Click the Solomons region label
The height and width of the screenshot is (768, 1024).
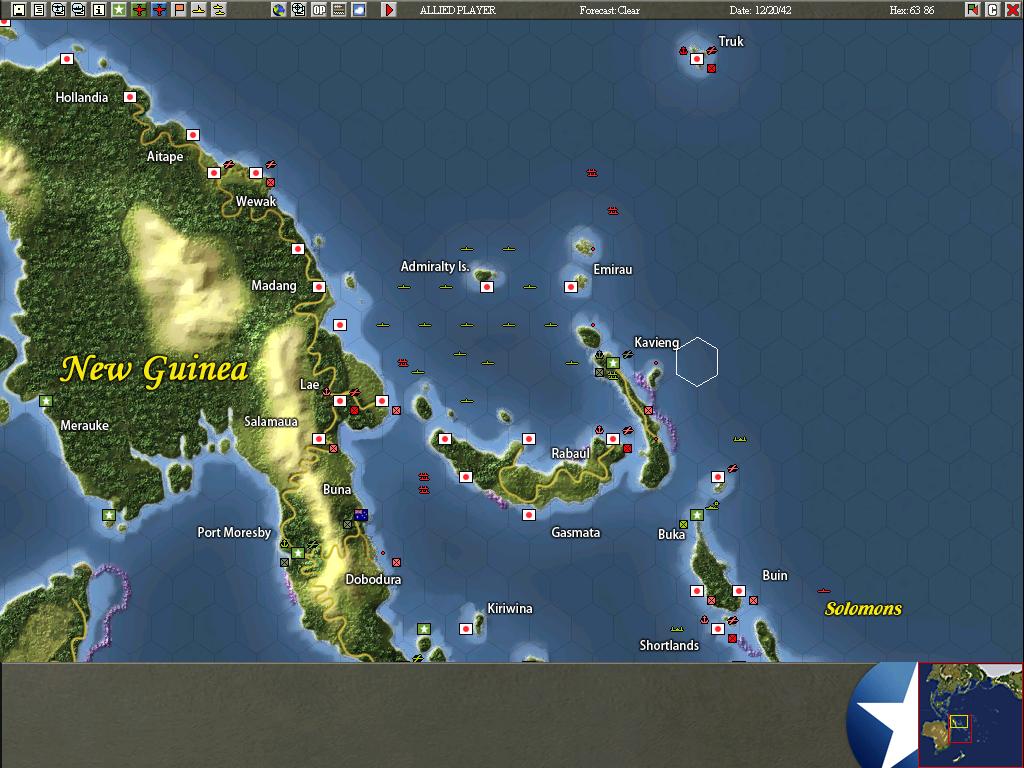click(863, 609)
